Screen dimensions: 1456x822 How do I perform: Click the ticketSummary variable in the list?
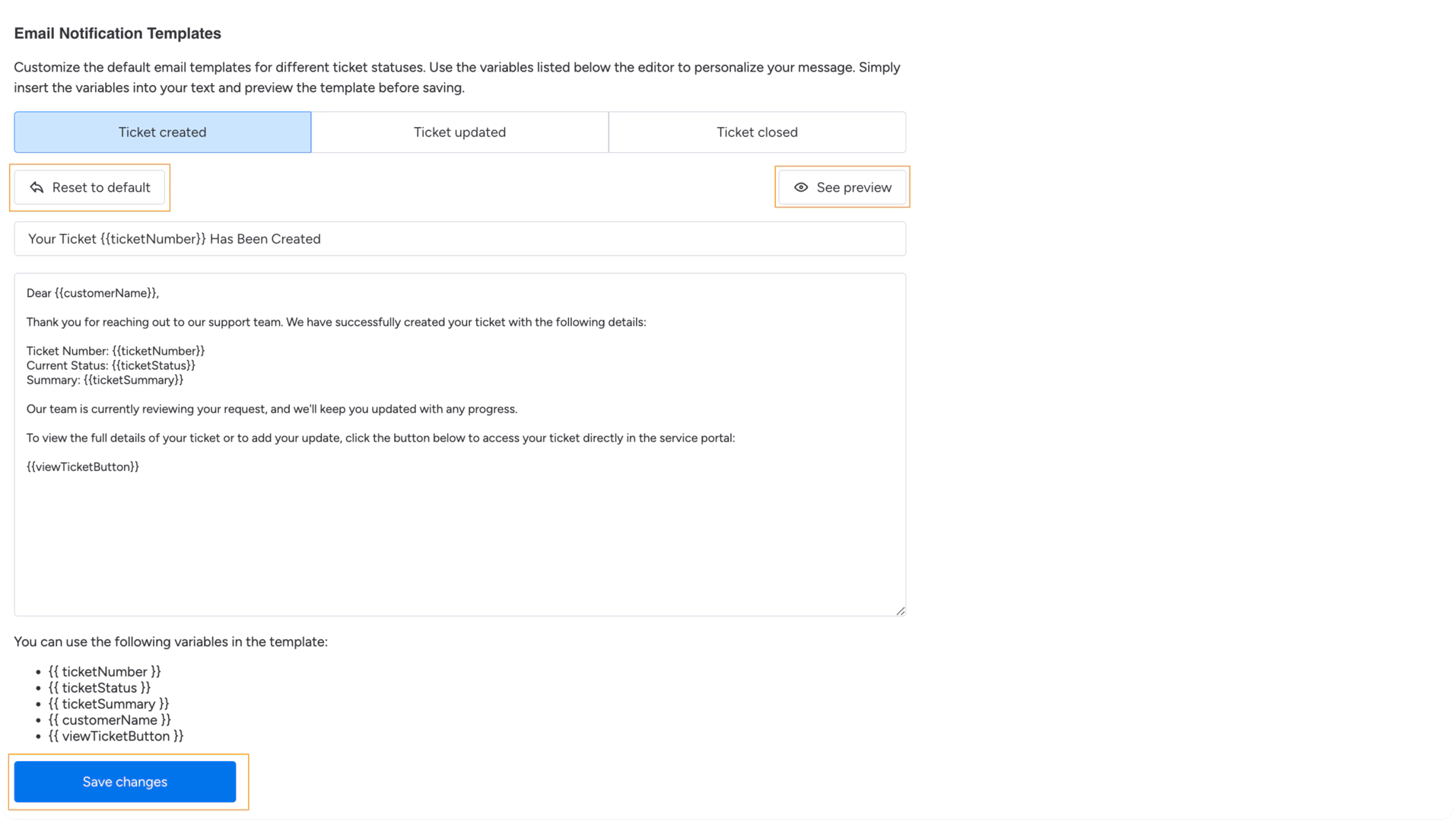[x=109, y=704]
